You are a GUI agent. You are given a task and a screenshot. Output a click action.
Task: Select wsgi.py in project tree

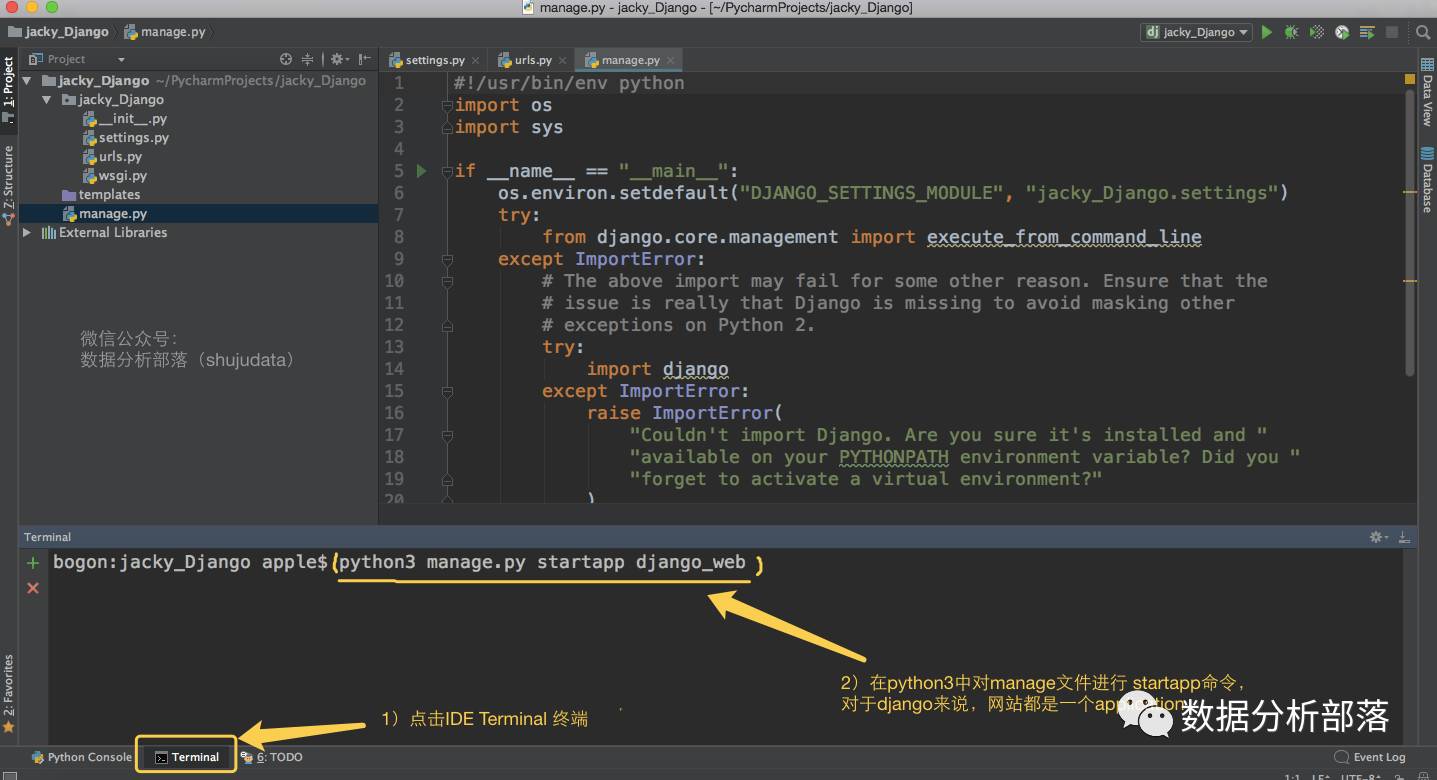click(115, 175)
